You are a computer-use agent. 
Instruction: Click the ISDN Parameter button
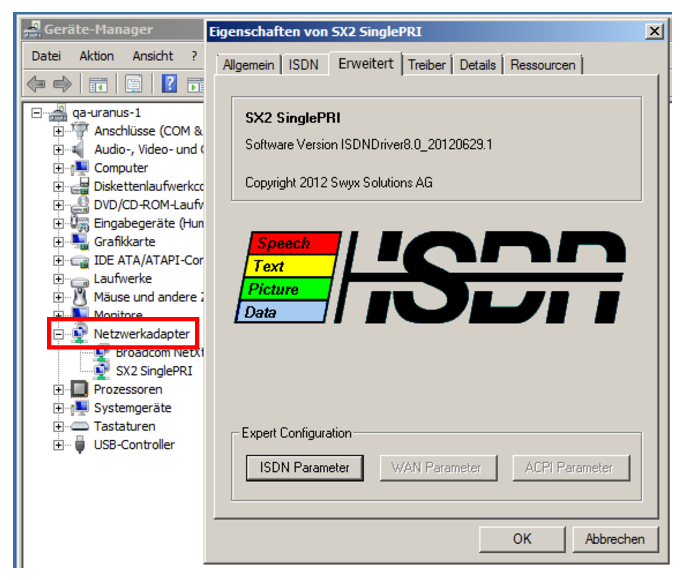coord(305,467)
